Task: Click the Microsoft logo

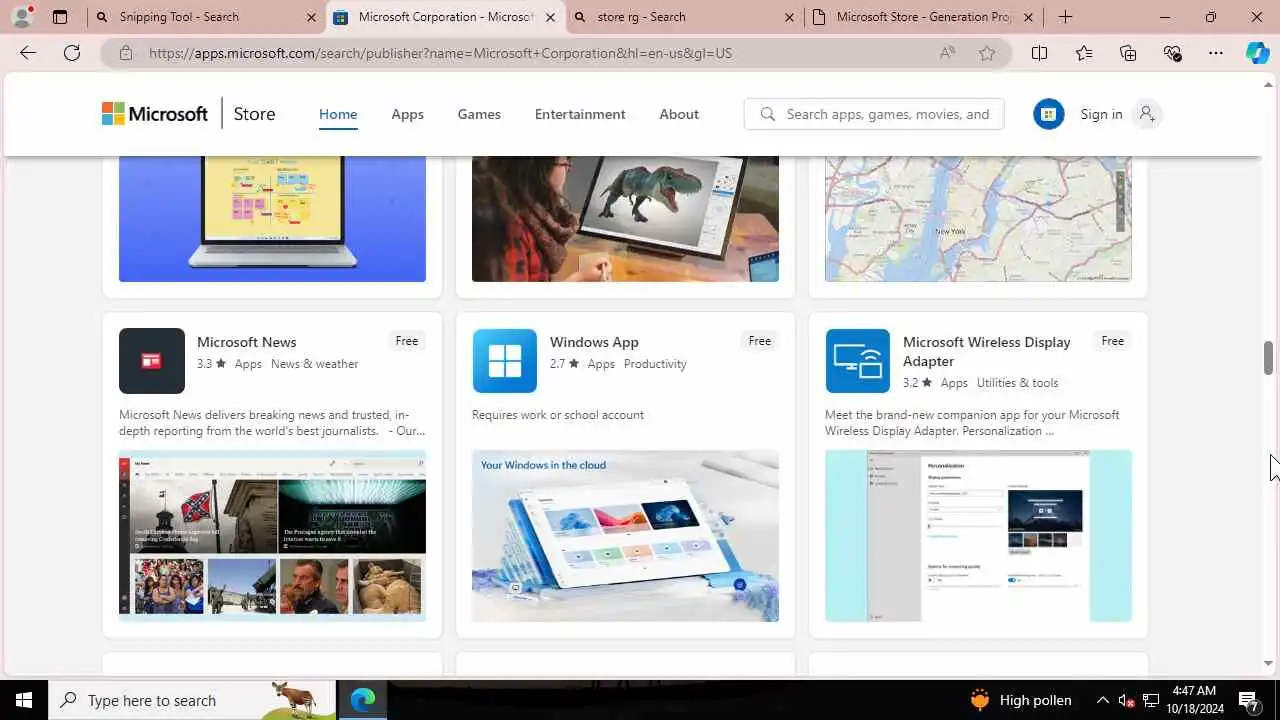Action: (155, 114)
